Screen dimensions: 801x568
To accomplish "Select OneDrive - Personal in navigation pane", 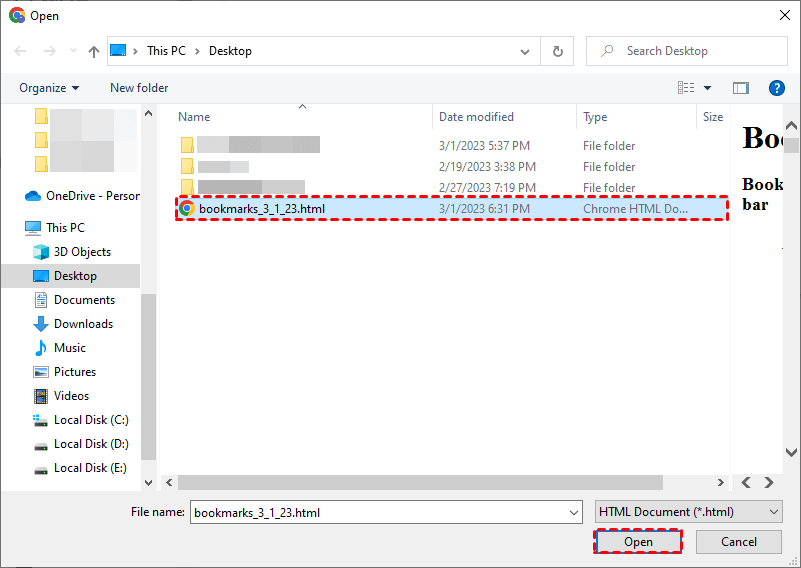I will tap(82, 196).
